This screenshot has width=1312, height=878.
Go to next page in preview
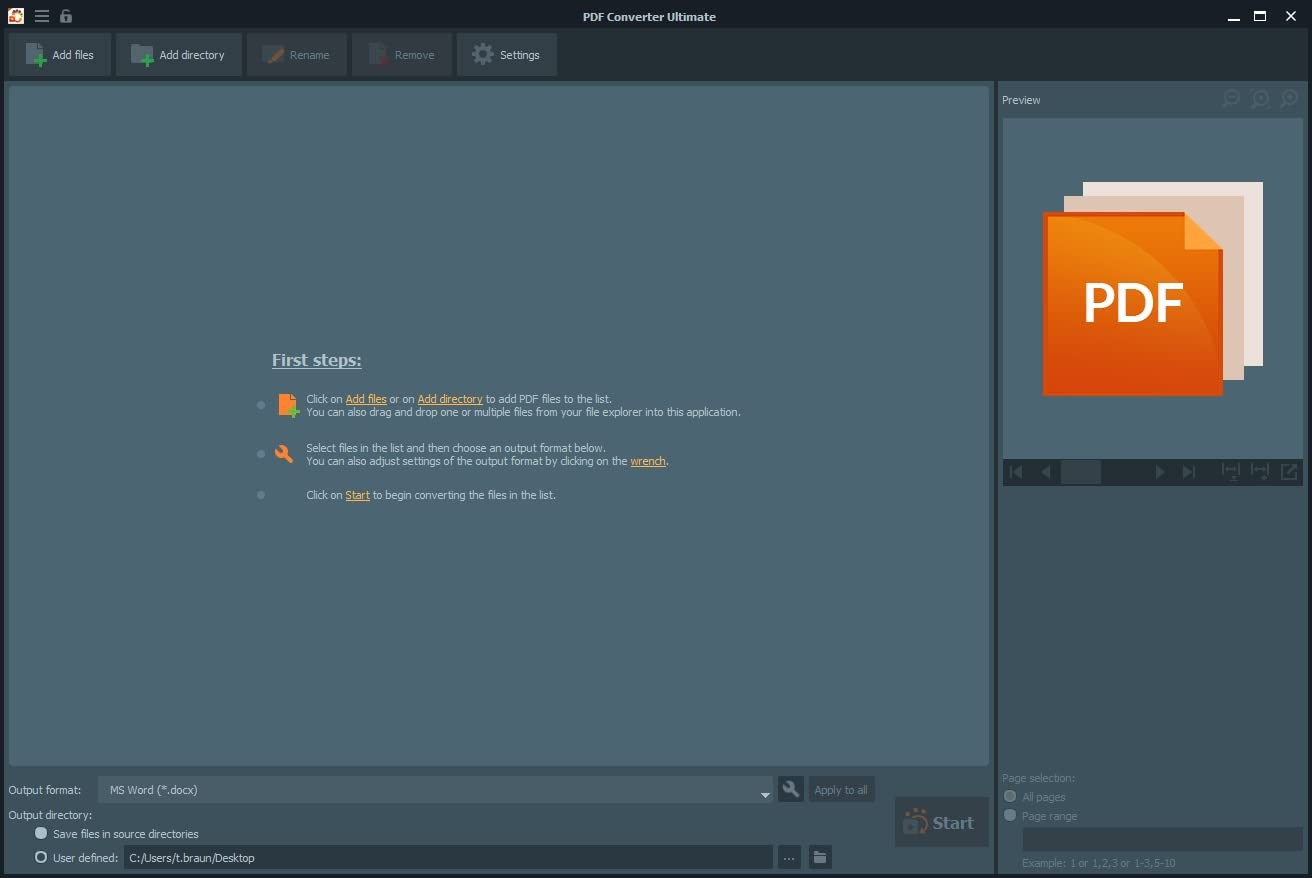pos(1160,472)
